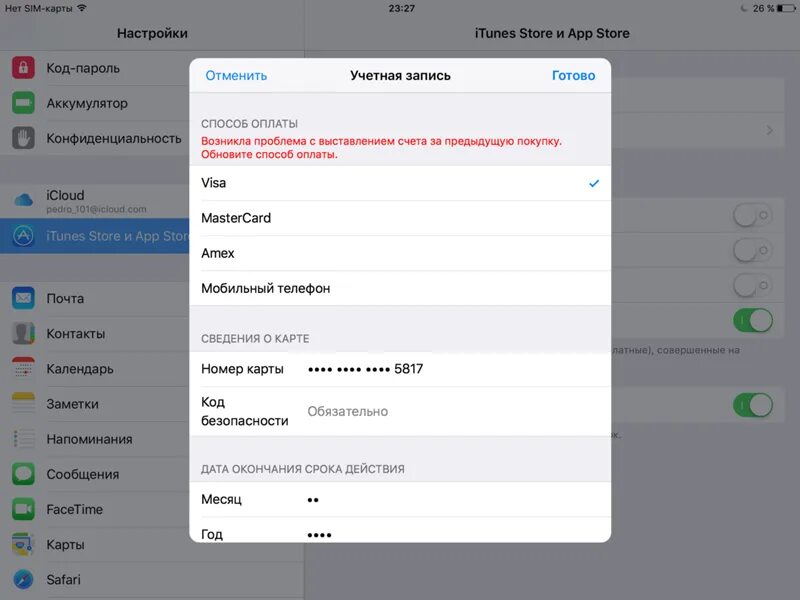Tap the Maps (Карты) icon
The image size is (800, 600).
(23, 544)
